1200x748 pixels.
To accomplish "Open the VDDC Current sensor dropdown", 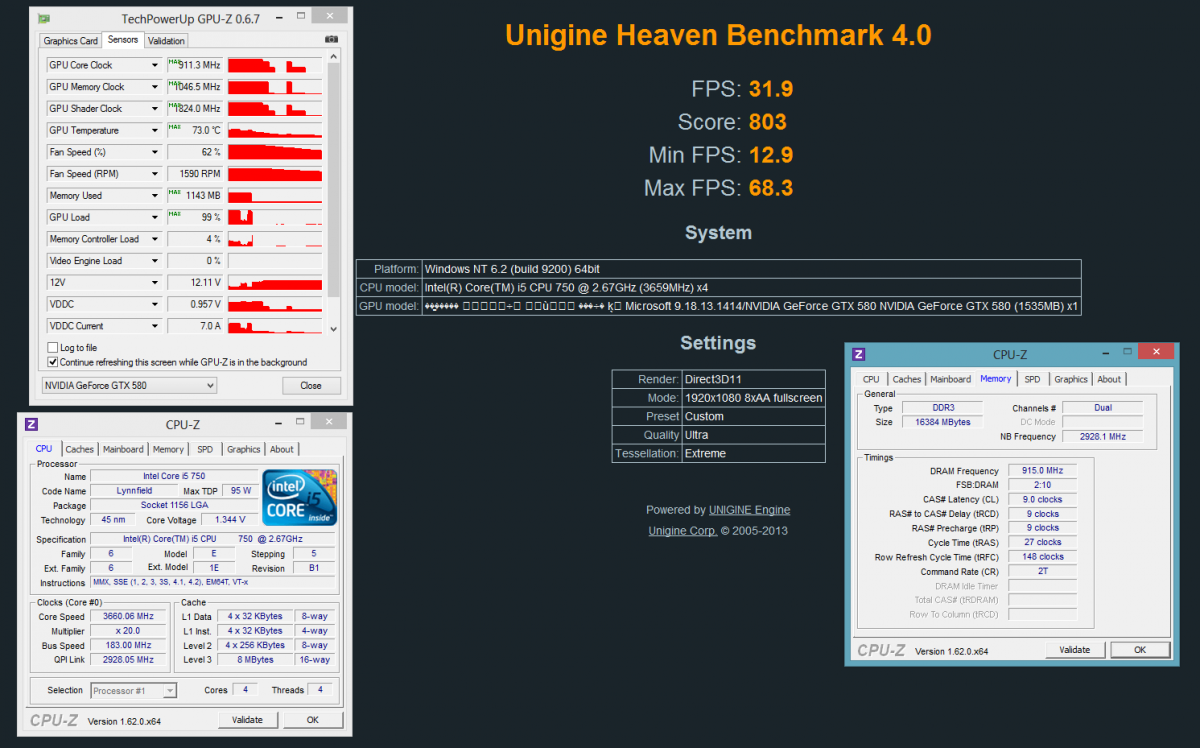I will (155, 326).
